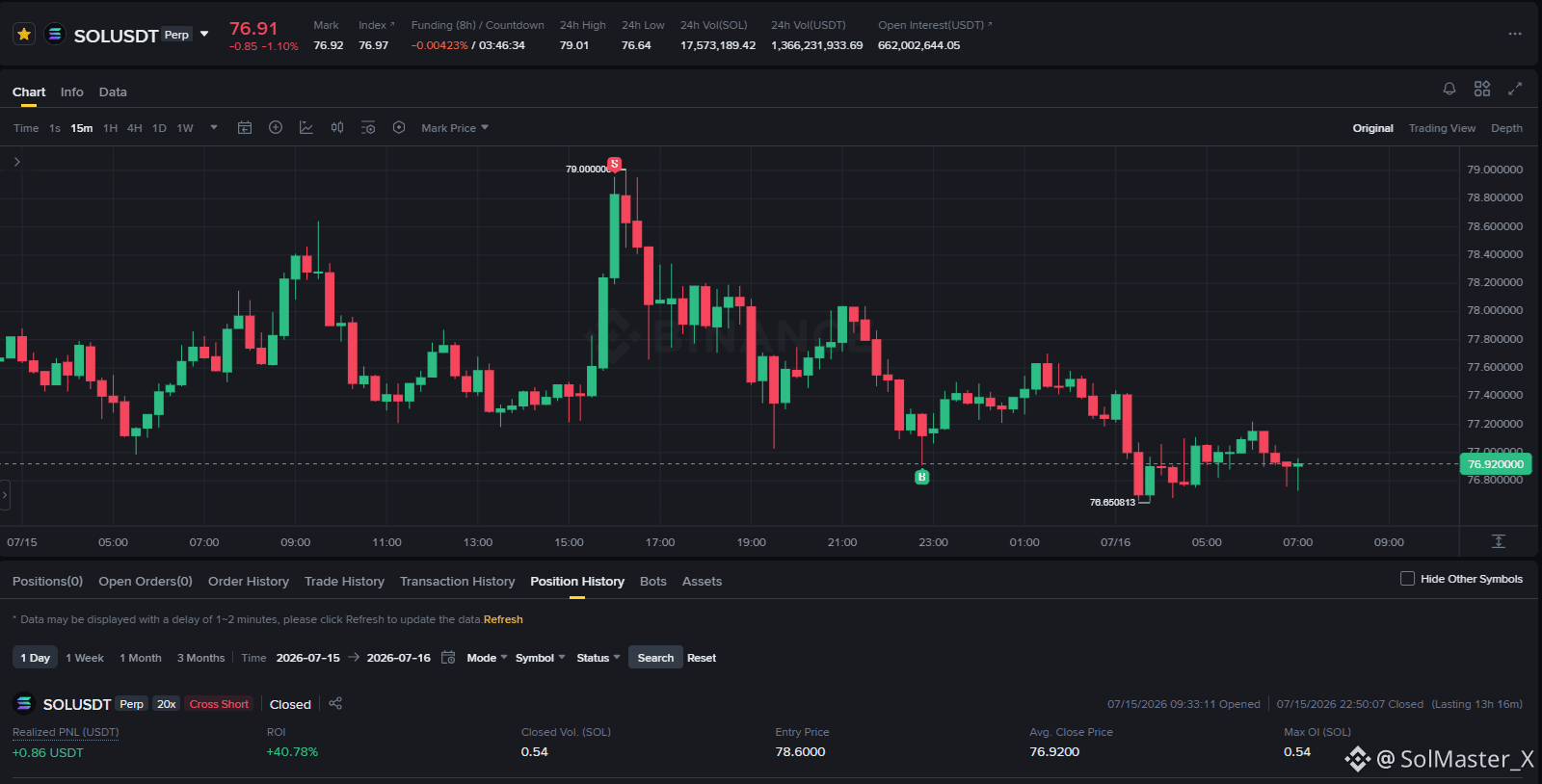Open technical indicators chart icon

click(x=306, y=127)
